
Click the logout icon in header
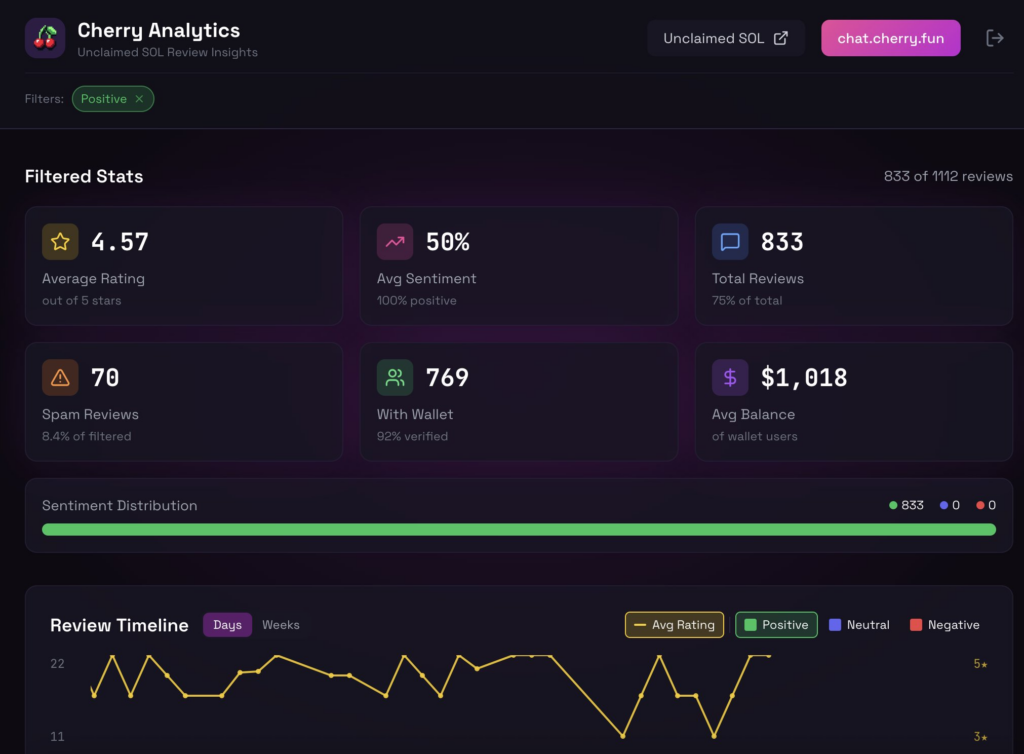tap(994, 38)
